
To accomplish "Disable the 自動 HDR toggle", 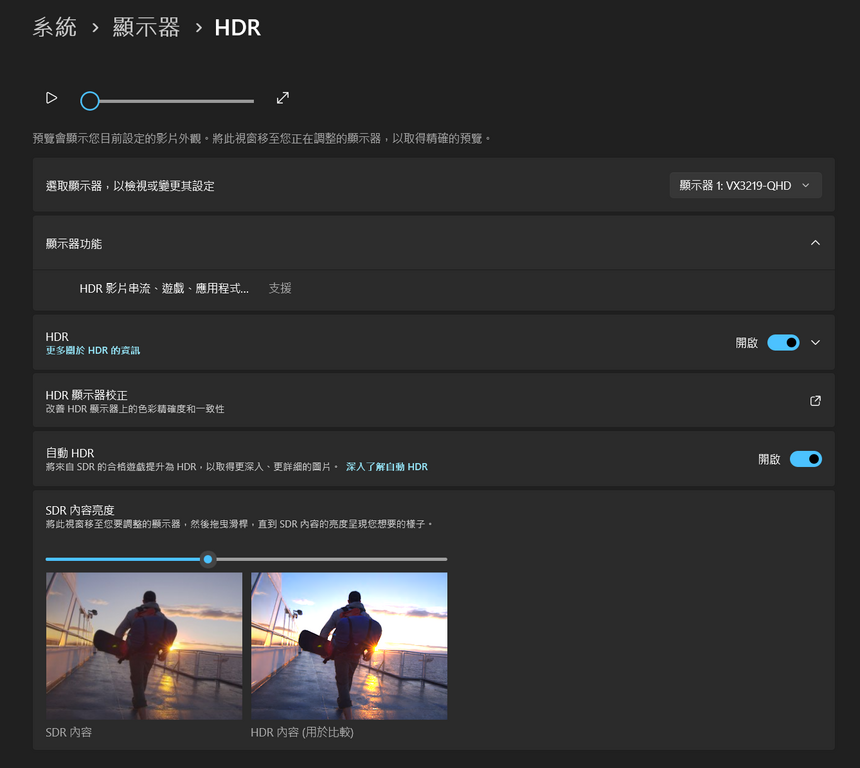I will coord(805,459).
